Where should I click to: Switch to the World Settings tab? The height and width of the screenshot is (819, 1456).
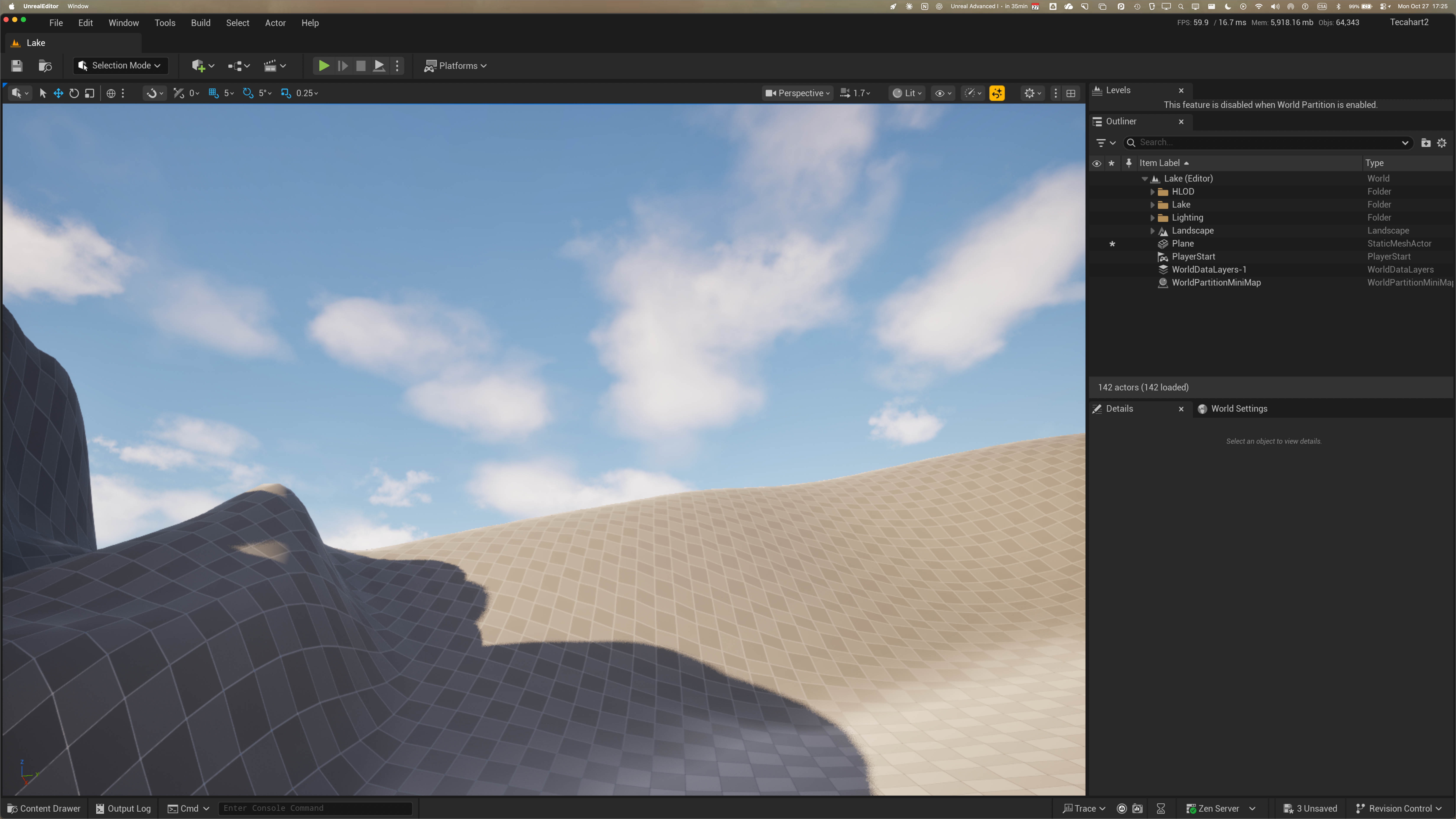tap(1233, 409)
